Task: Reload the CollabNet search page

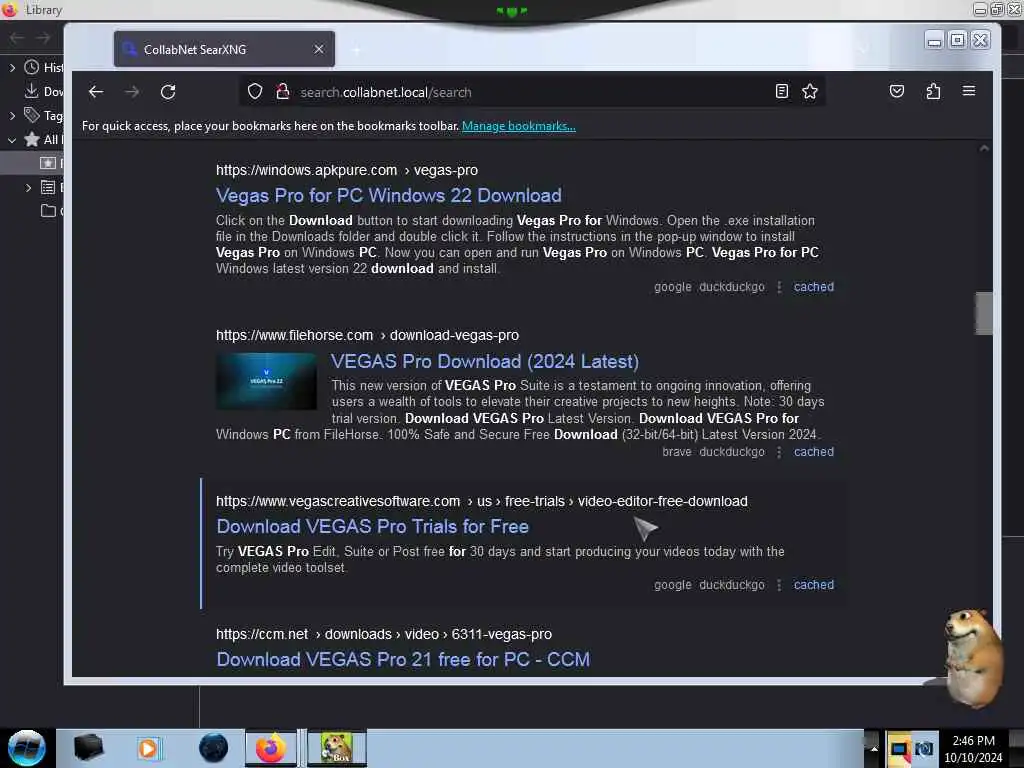Action: pyautogui.click(x=168, y=92)
